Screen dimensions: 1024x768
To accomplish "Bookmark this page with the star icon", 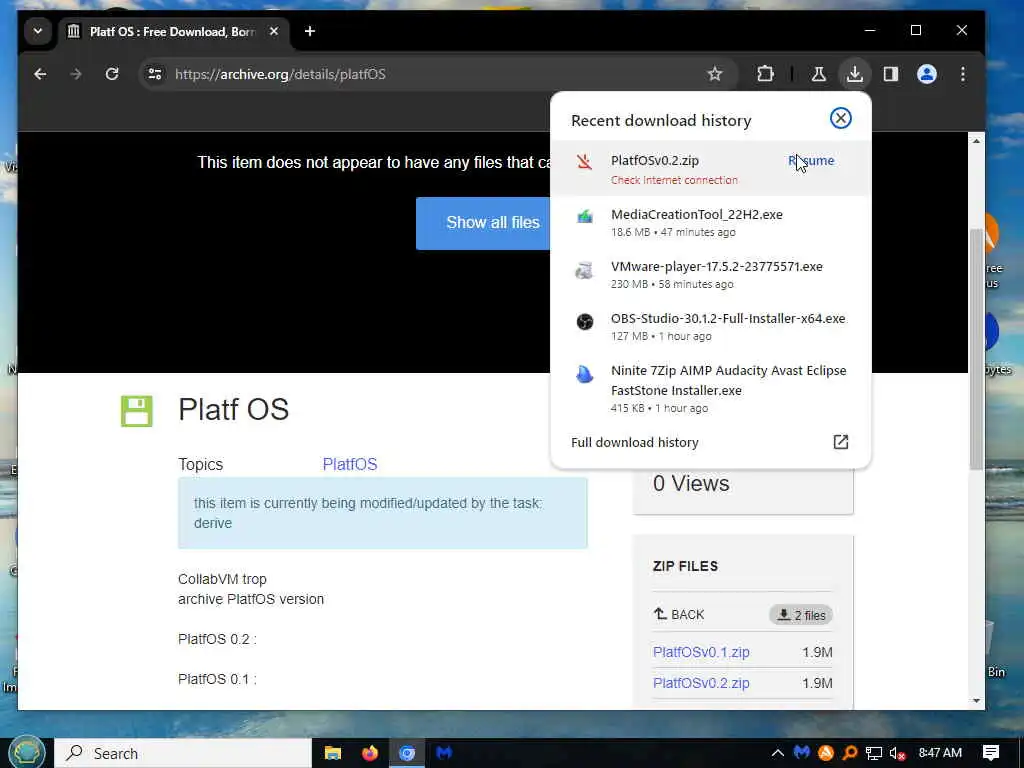I will [714, 74].
